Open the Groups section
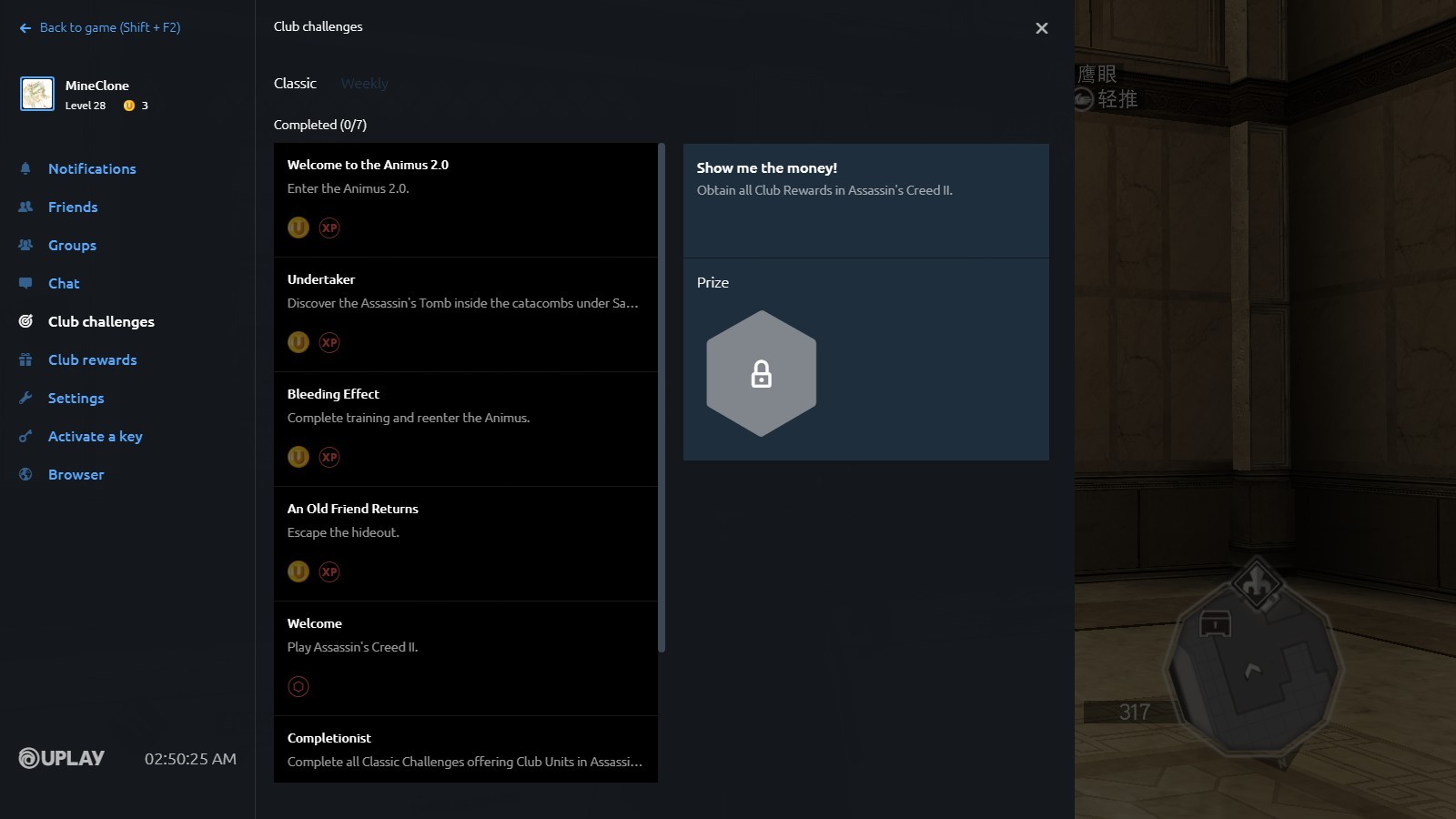The width and height of the screenshot is (1456, 819). [72, 245]
